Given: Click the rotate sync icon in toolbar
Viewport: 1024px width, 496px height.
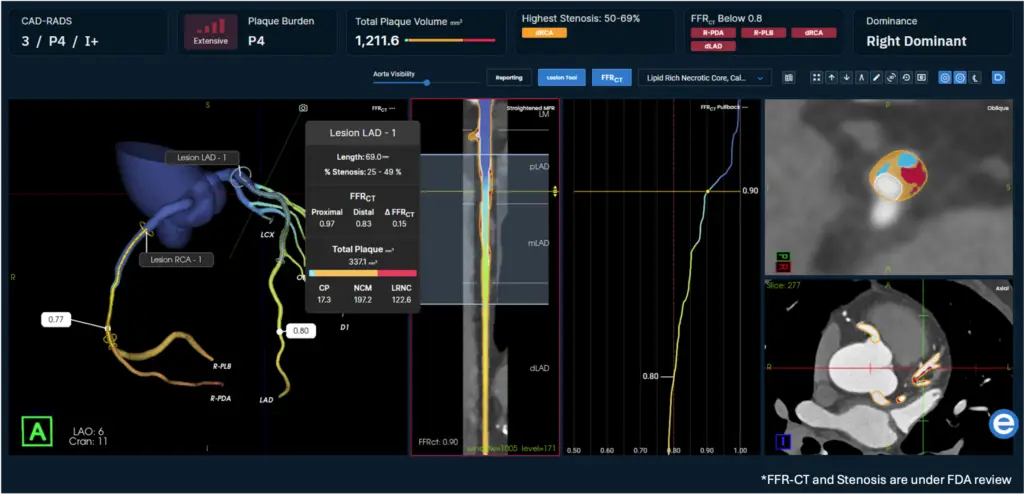Looking at the screenshot, I should point(891,78).
